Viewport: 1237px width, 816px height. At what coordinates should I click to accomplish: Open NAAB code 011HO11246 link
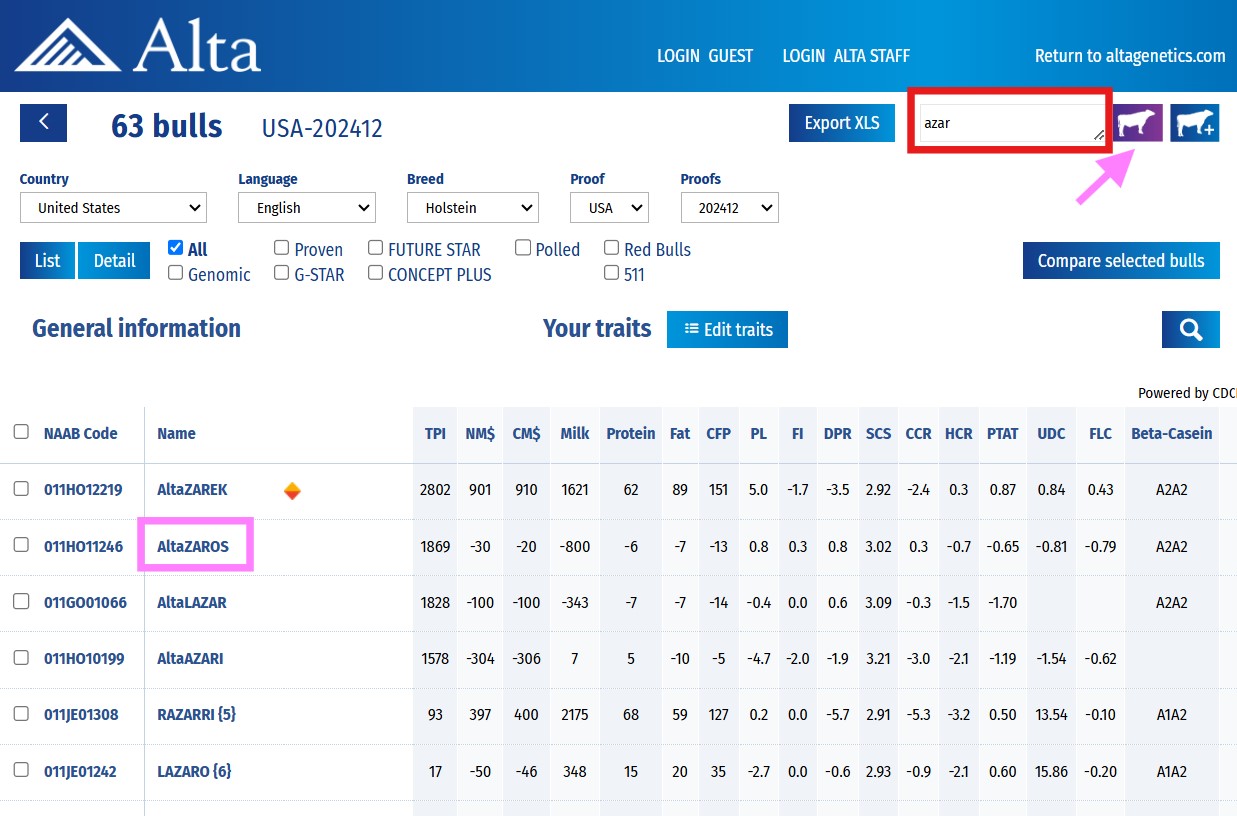pos(83,546)
